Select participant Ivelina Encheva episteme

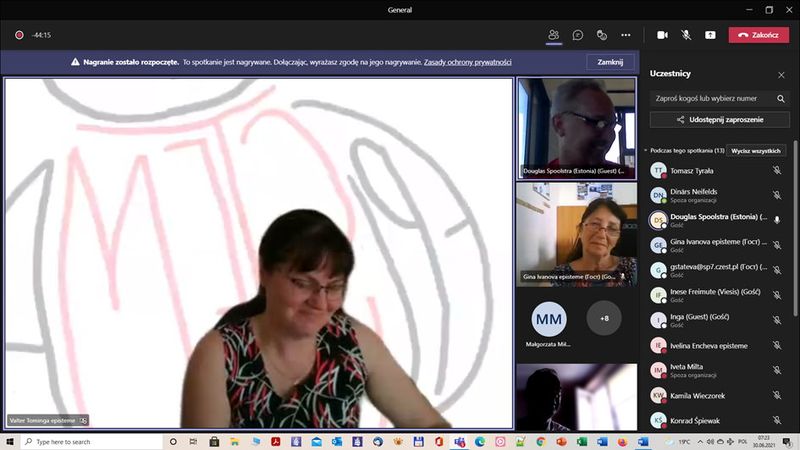[715, 345]
